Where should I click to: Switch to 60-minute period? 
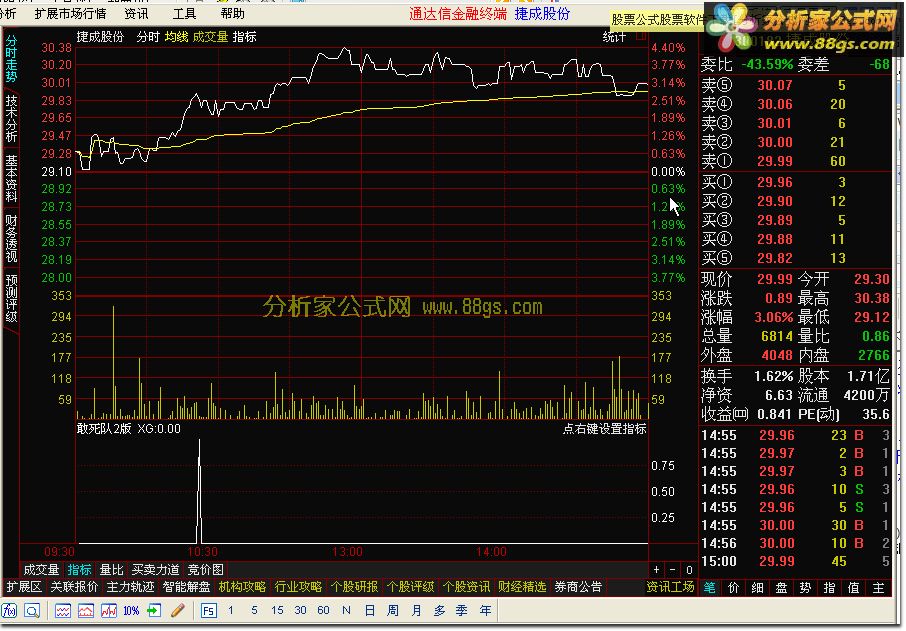click(324, 610)
